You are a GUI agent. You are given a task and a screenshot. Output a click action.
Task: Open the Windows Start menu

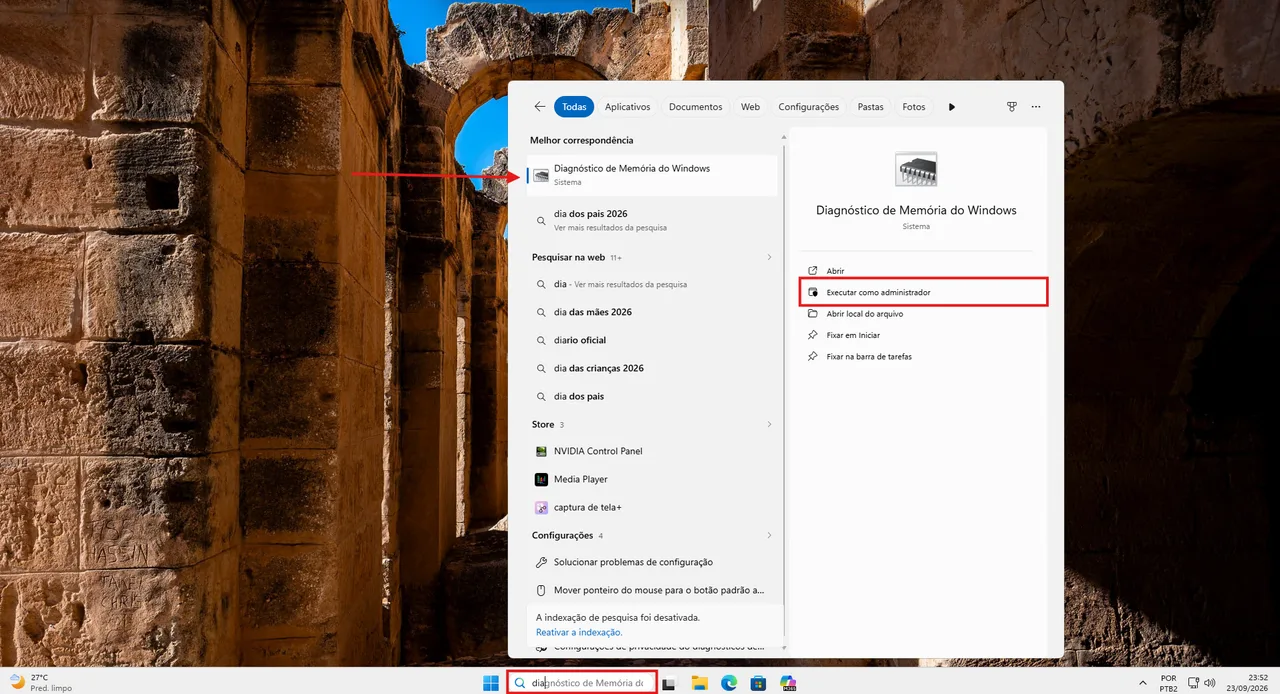(x=491, y=683)
